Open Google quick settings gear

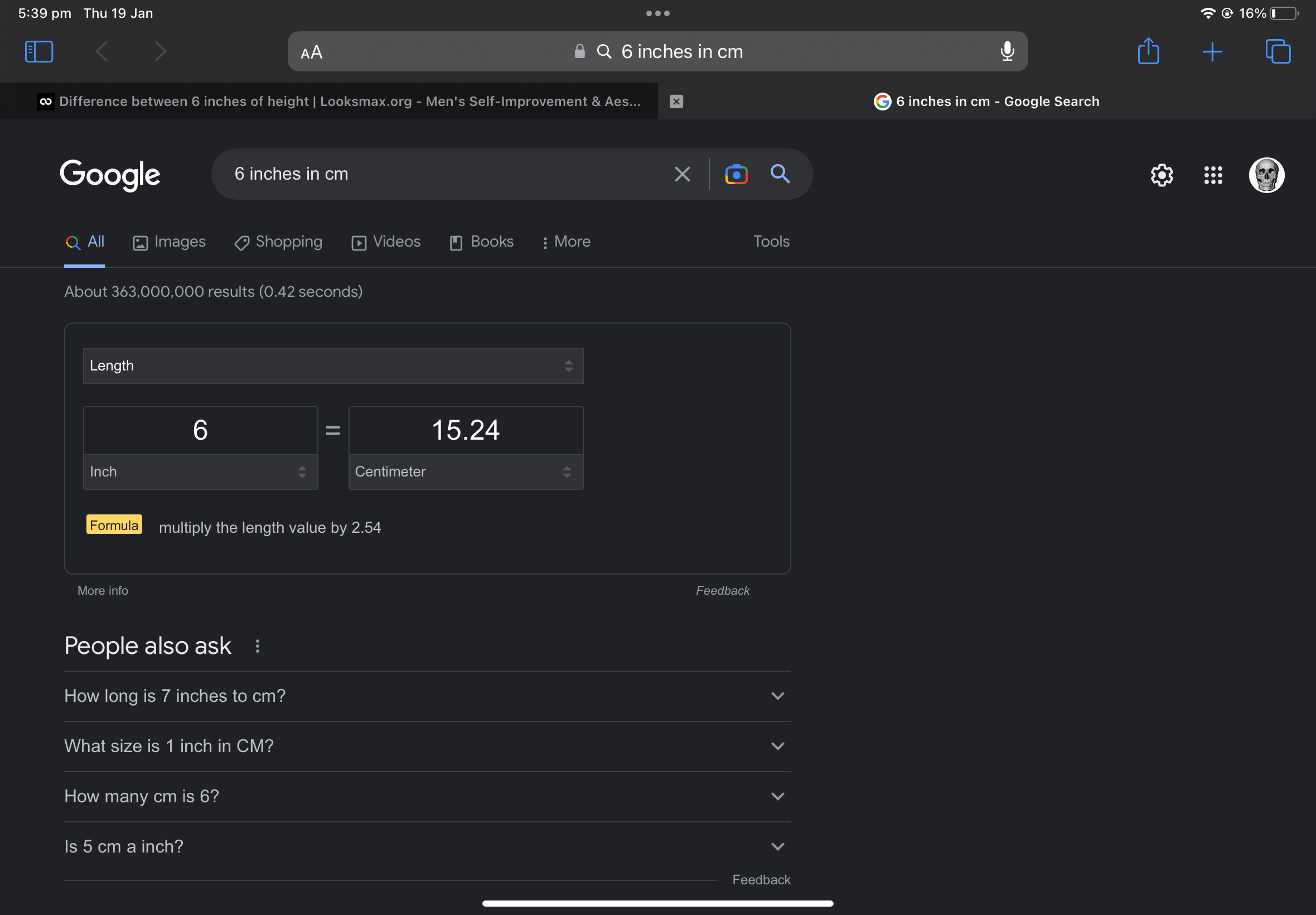(x=1162, y=175)
